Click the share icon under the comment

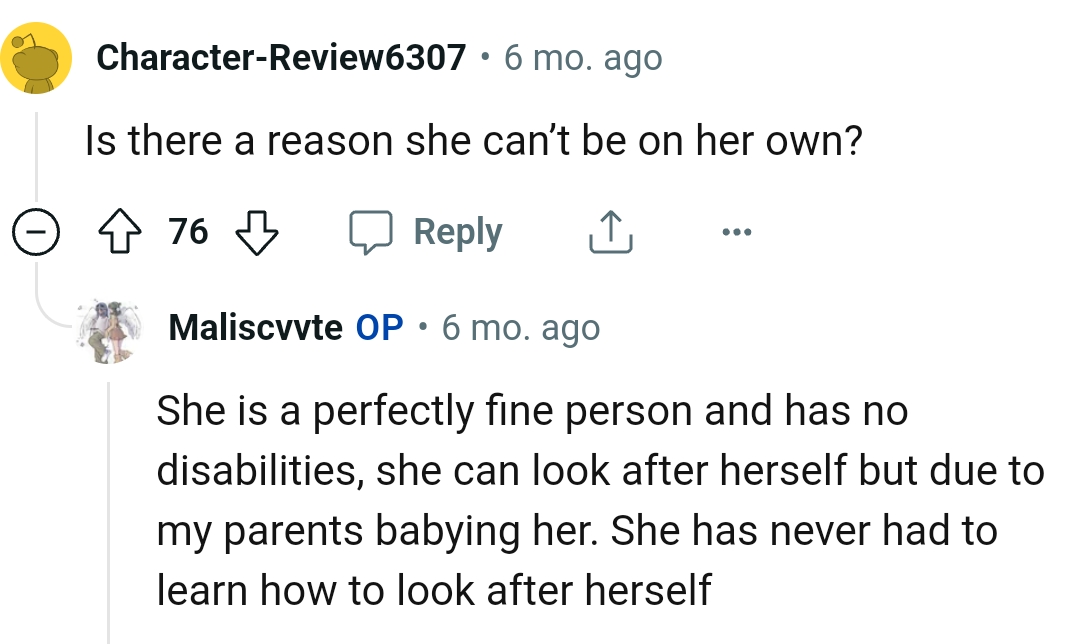coord(610,231)
